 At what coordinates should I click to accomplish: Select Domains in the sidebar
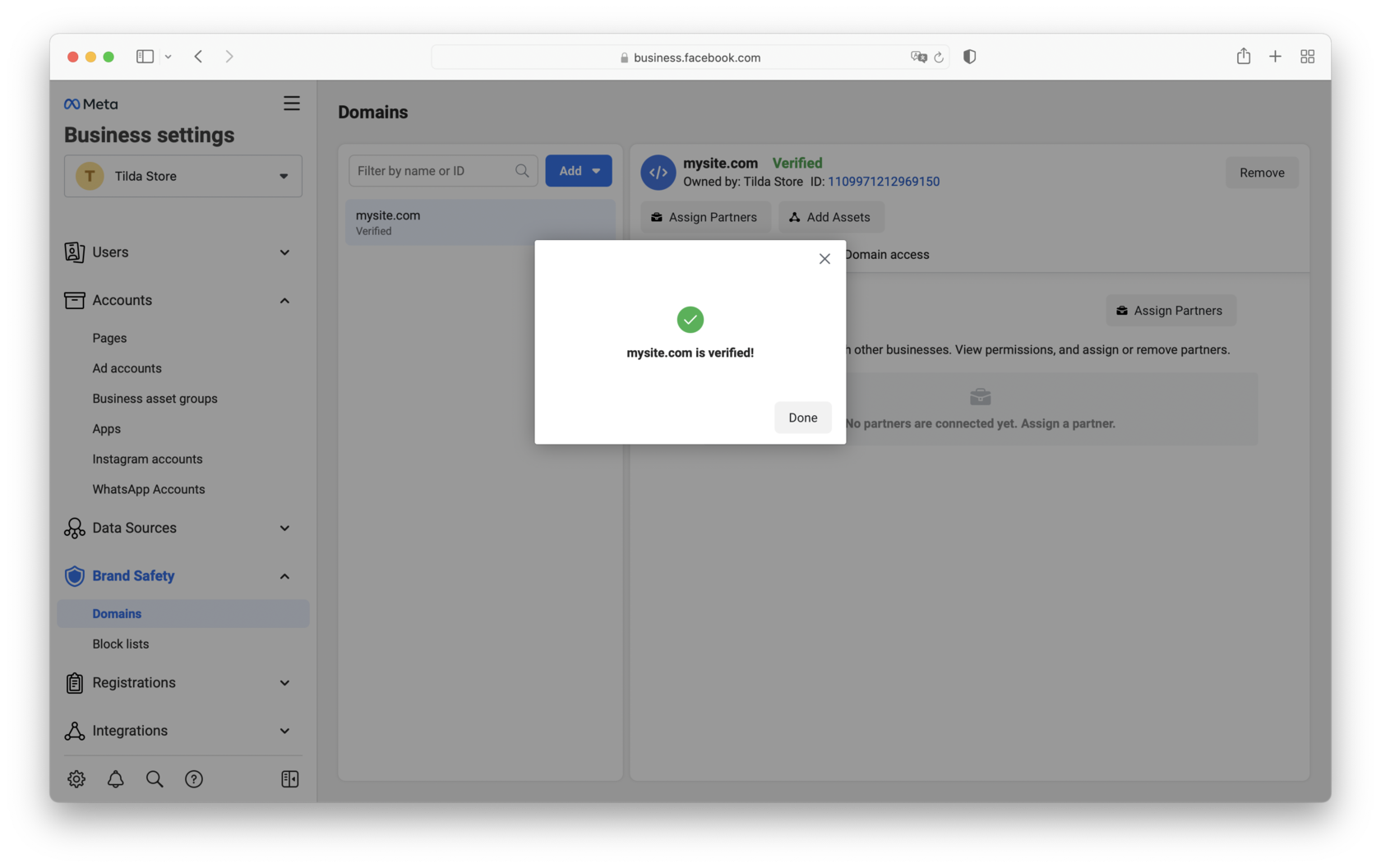[x=183, y=614]
